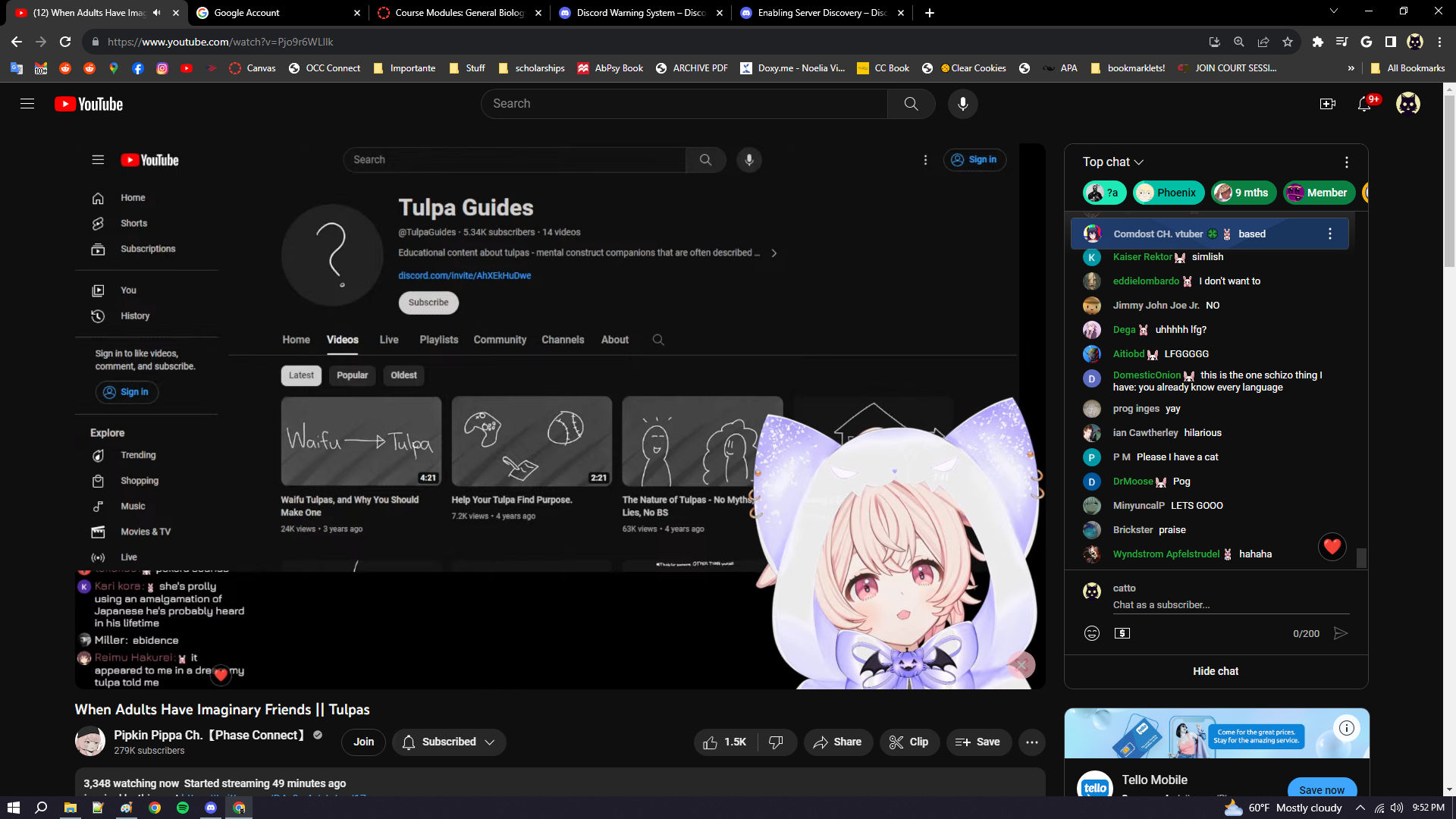
Task: Go back to the previous page
Action: (17, 42)
